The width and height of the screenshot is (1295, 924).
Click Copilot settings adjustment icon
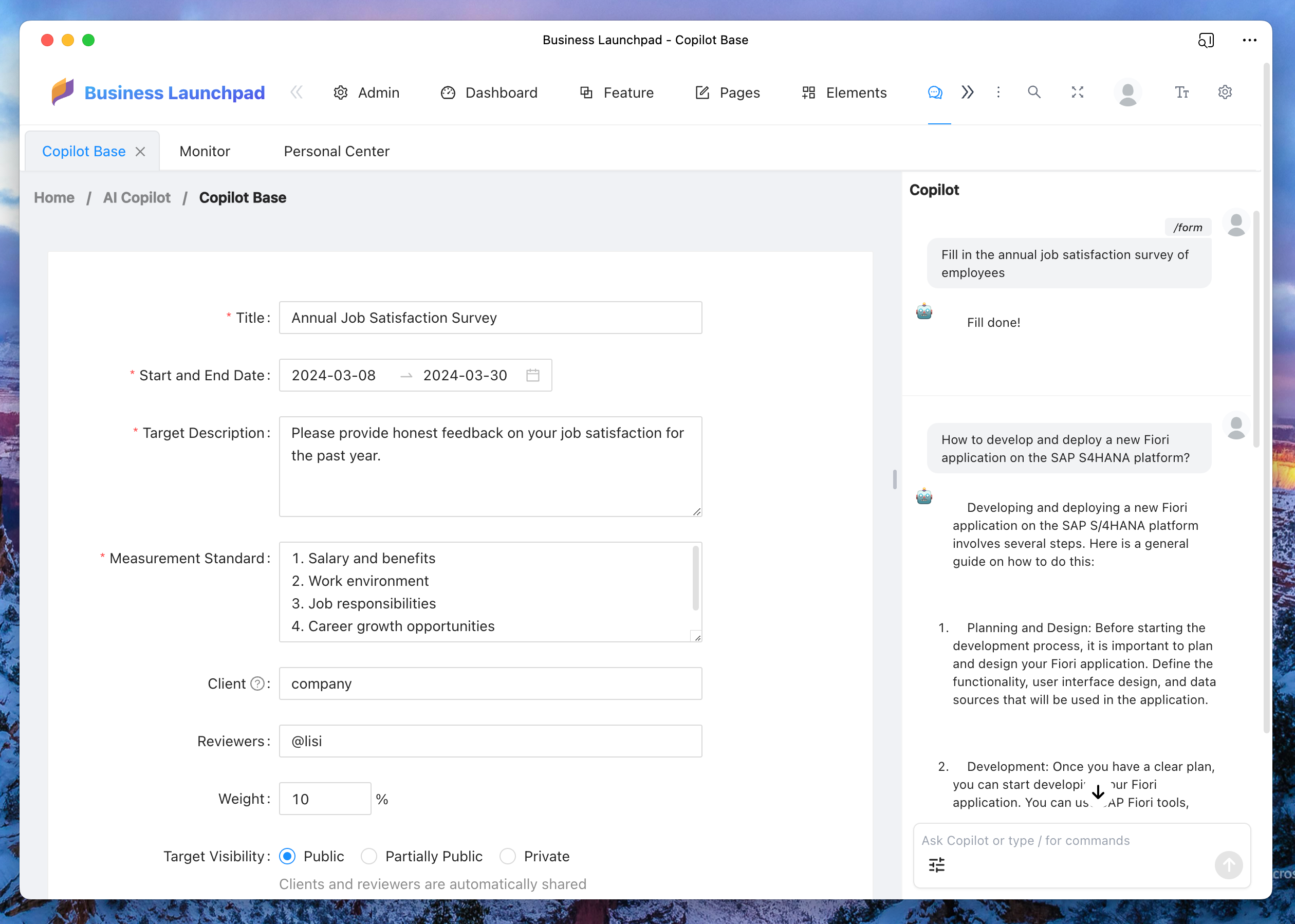[935, 866]
